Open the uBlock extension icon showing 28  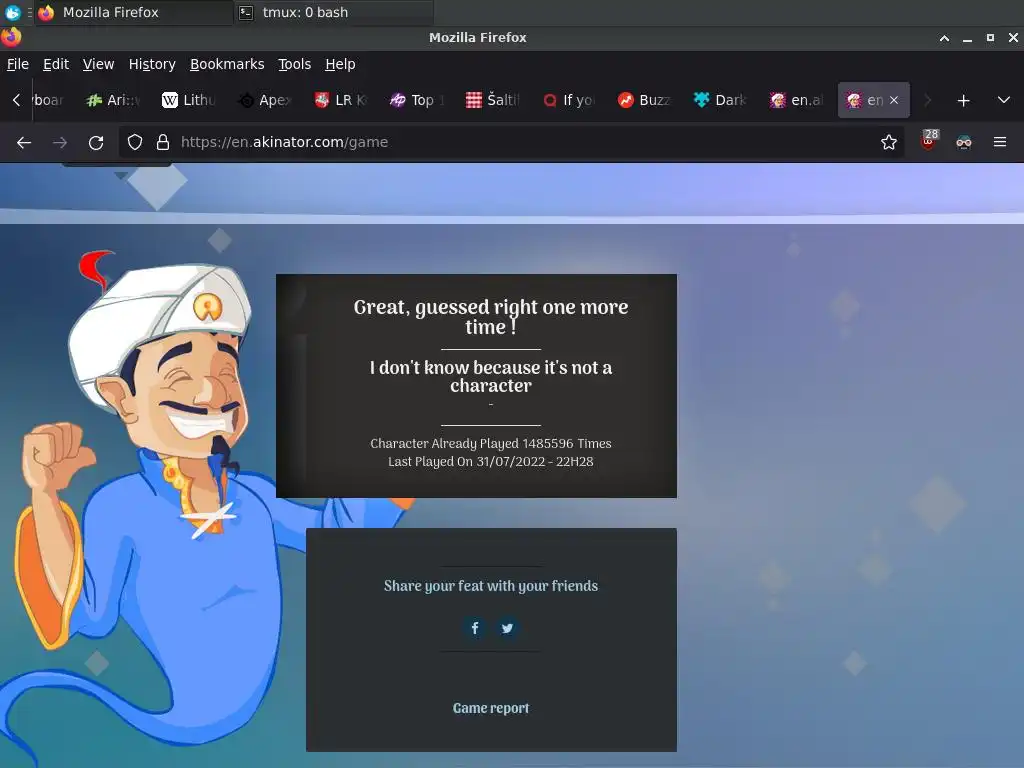pos(929,141)
